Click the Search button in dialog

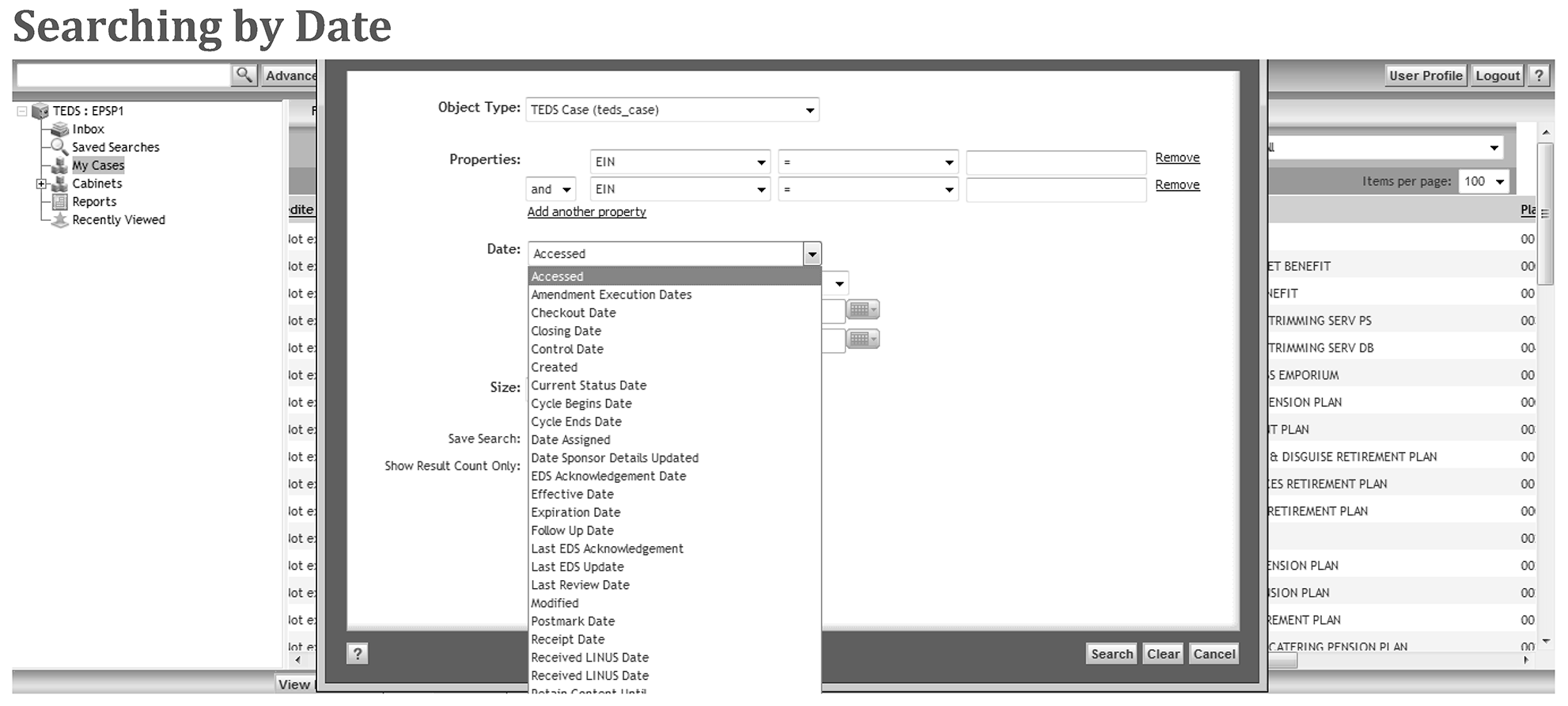click(1111, 654)
